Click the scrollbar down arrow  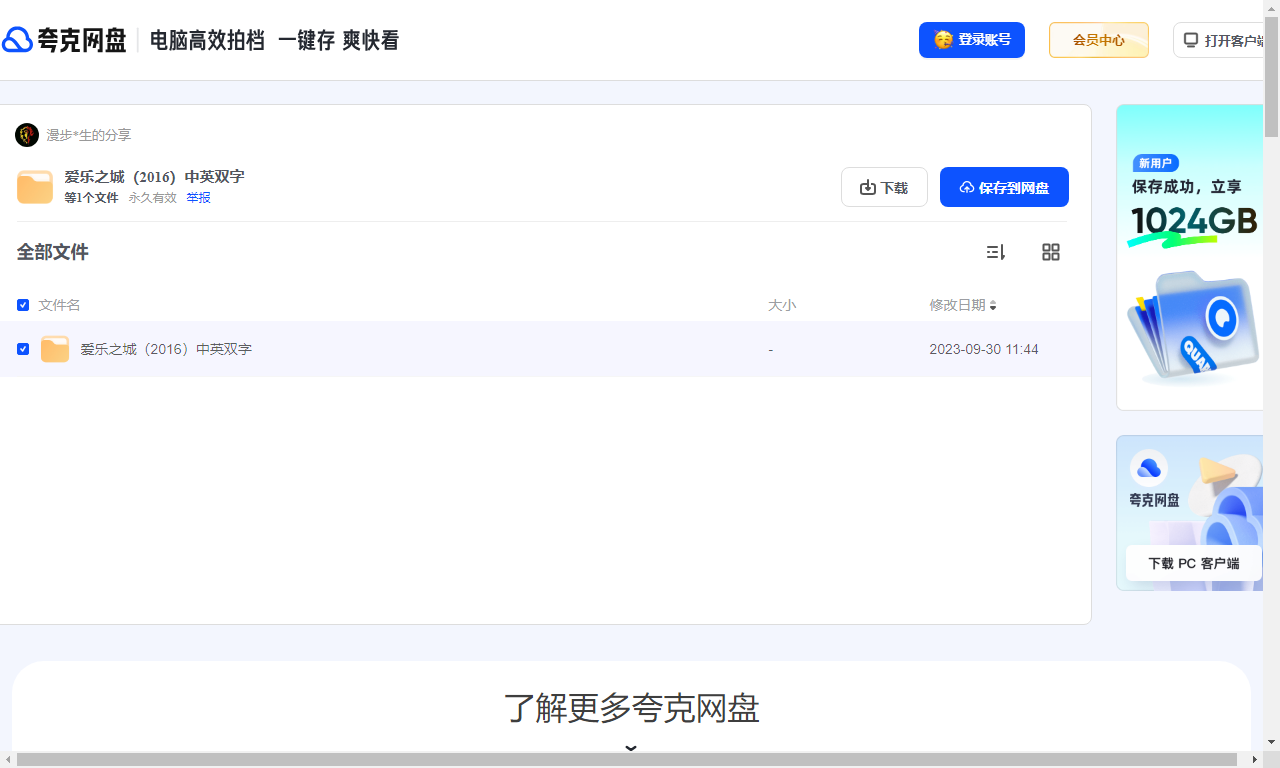[1272, 742]
